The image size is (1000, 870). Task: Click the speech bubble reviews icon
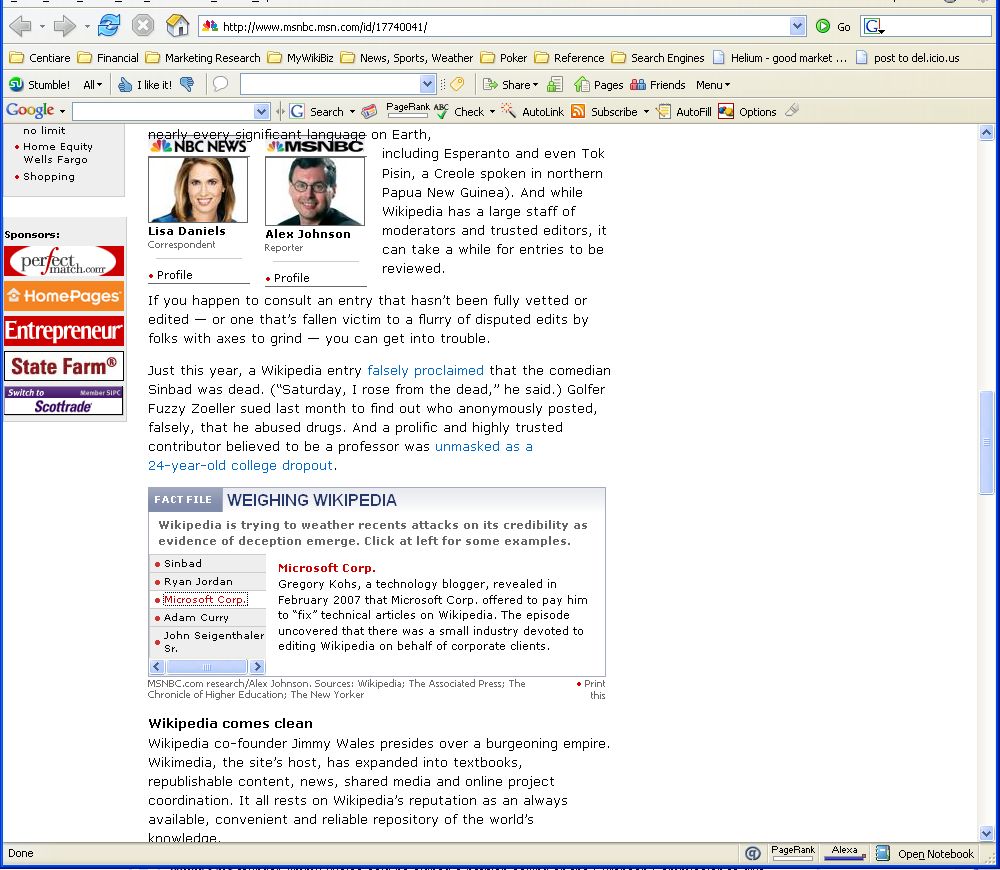pyautogui.click(x=220, y=84)
